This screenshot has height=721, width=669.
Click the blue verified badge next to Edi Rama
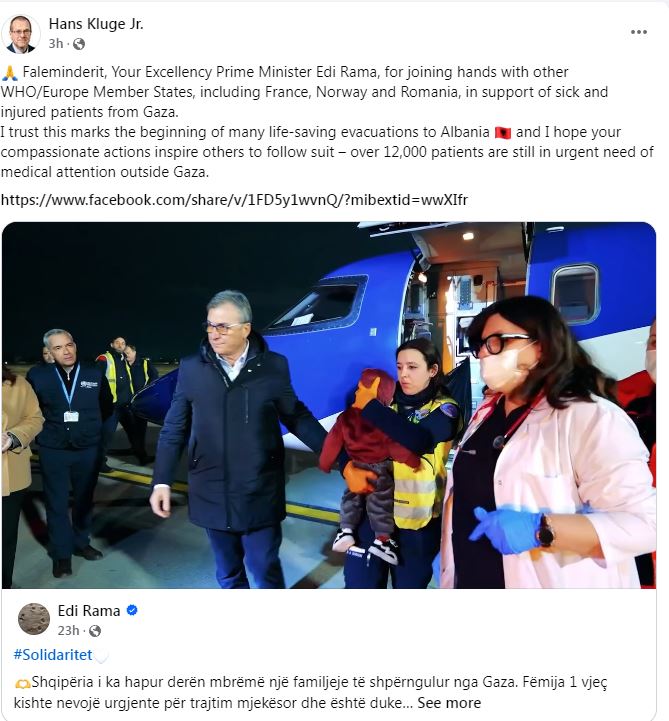pyautogui.click(x=132, y=610)
